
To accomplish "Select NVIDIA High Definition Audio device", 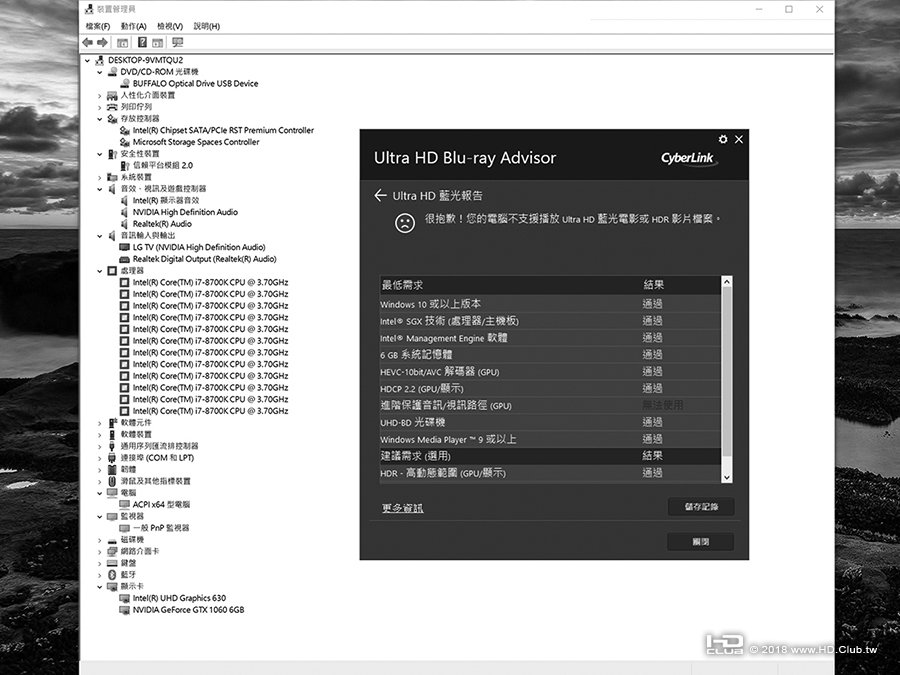I will [185, 212].
